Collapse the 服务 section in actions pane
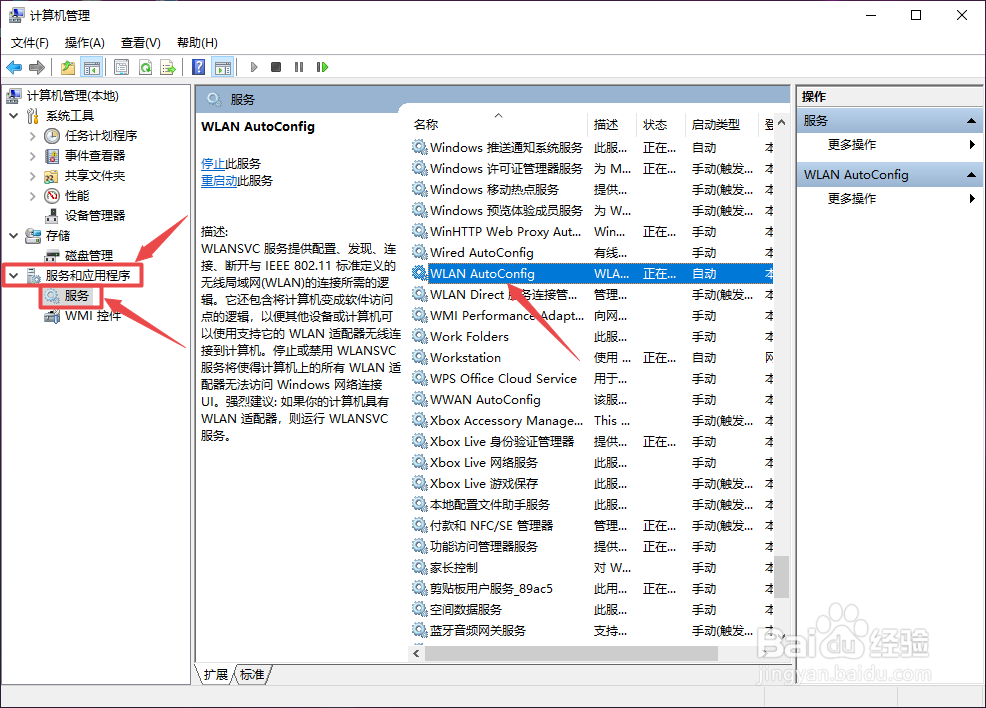This screenshot has width=986, height=708. (x=971, y=121)
